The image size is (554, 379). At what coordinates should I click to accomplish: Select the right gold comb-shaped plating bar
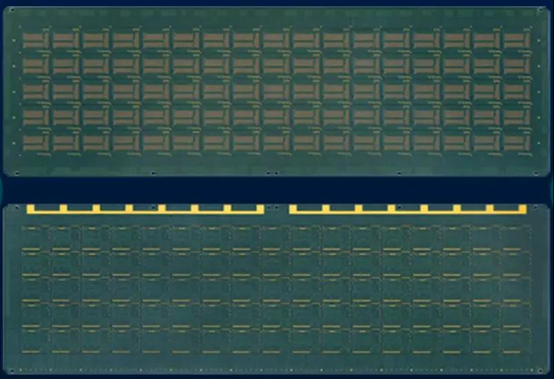(408, 209)
